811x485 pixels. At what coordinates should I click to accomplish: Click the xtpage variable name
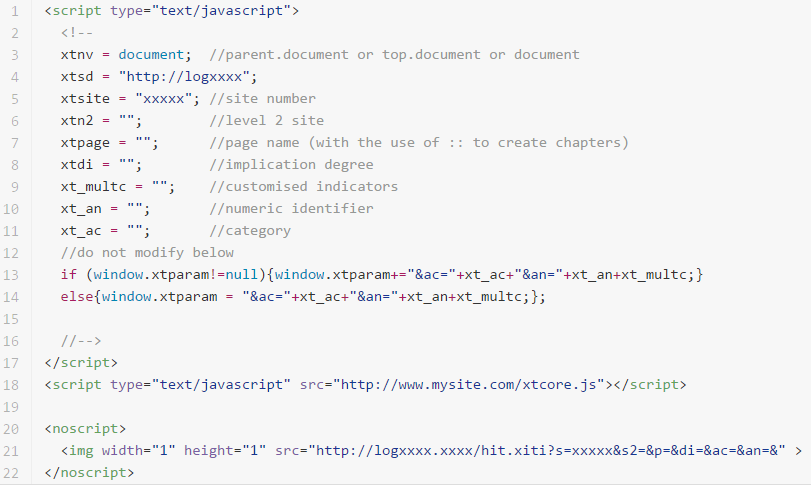(x=84, y=142)
